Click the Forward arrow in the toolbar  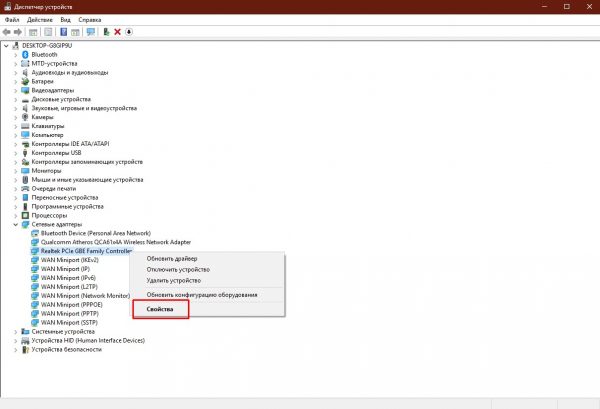pyautogui.click(x=18, y=32)
